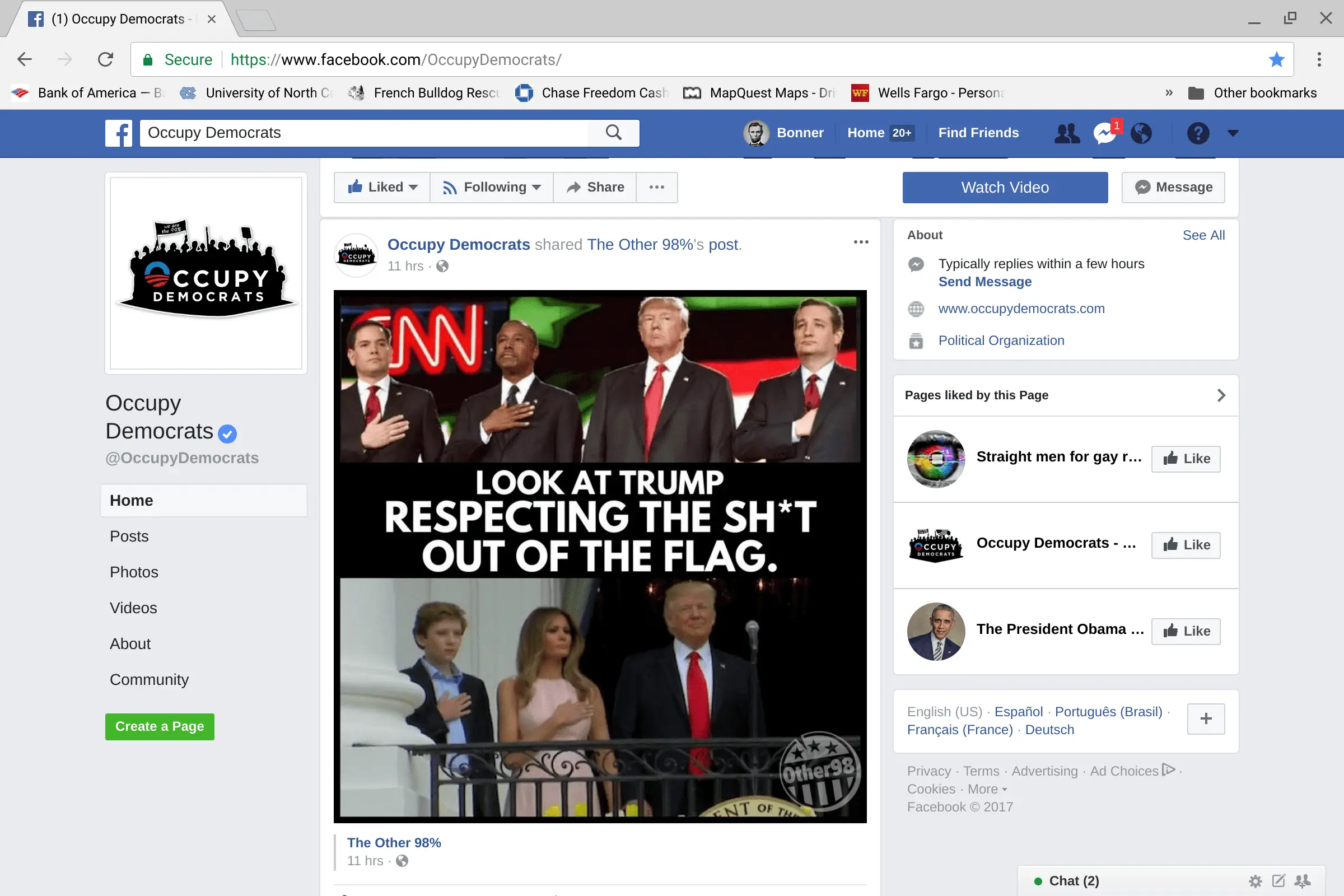Open the globe Notifications icon
The width and height of the screenshot is (1344, 896).
[x=1141, y=133]
